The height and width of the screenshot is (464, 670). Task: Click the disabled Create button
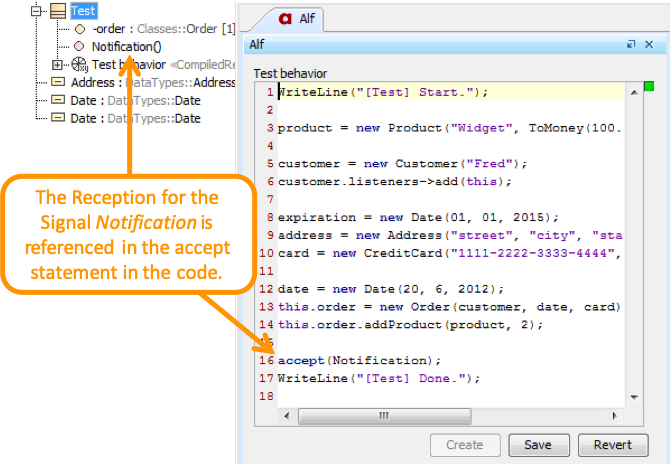coord(465,445)
